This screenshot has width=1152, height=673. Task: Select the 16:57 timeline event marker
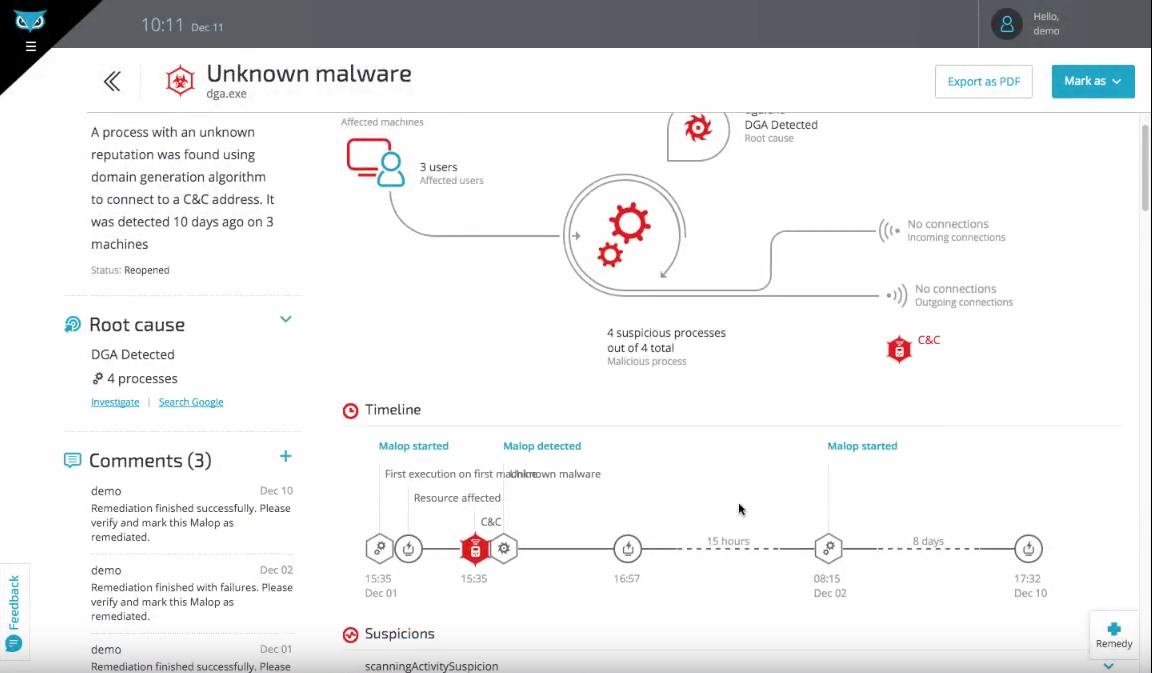(627, 548)
